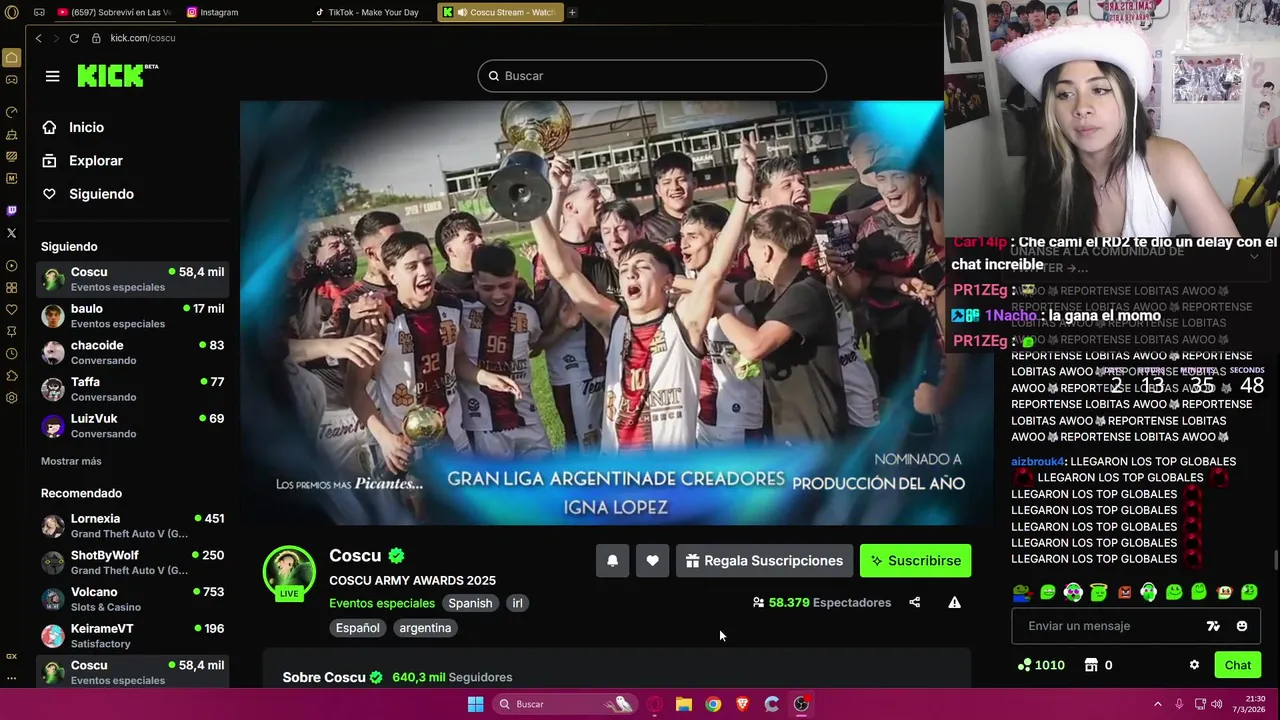Image resolution: width=1280 pixels, height=720 pixels.
Task: Open X in the Opera GX sidebar
Action: click(x=11, y=233)
